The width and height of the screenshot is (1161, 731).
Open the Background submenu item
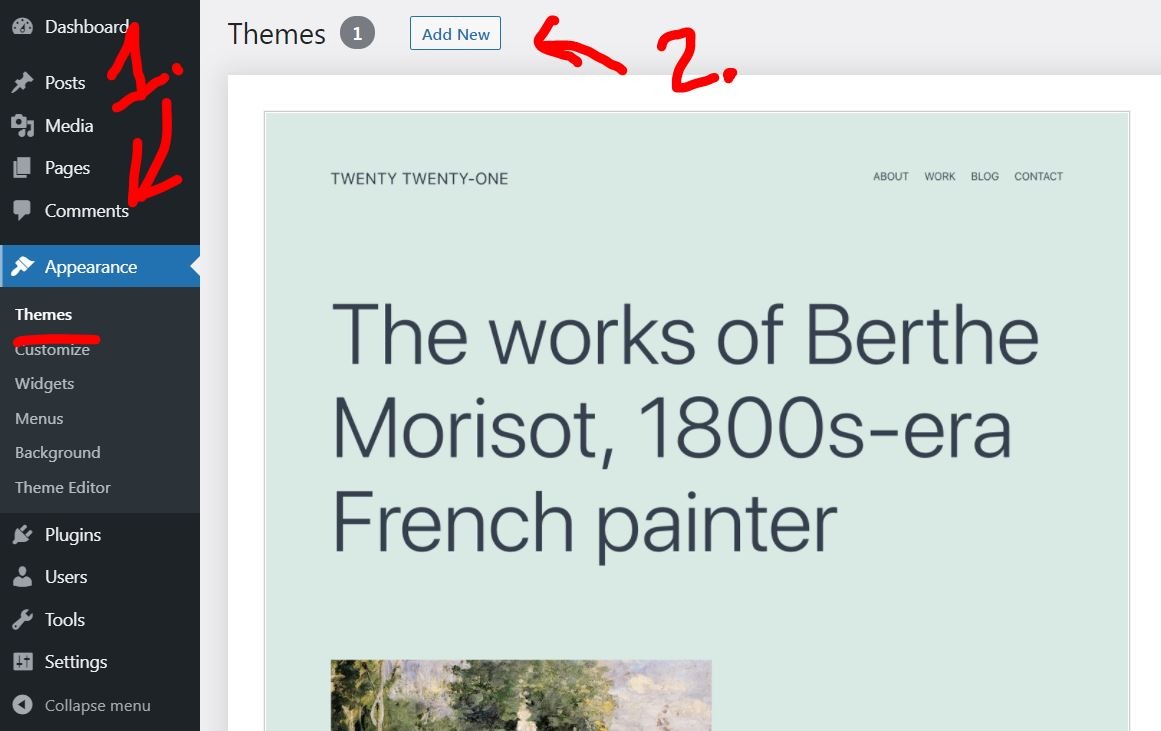coord(57,453)
